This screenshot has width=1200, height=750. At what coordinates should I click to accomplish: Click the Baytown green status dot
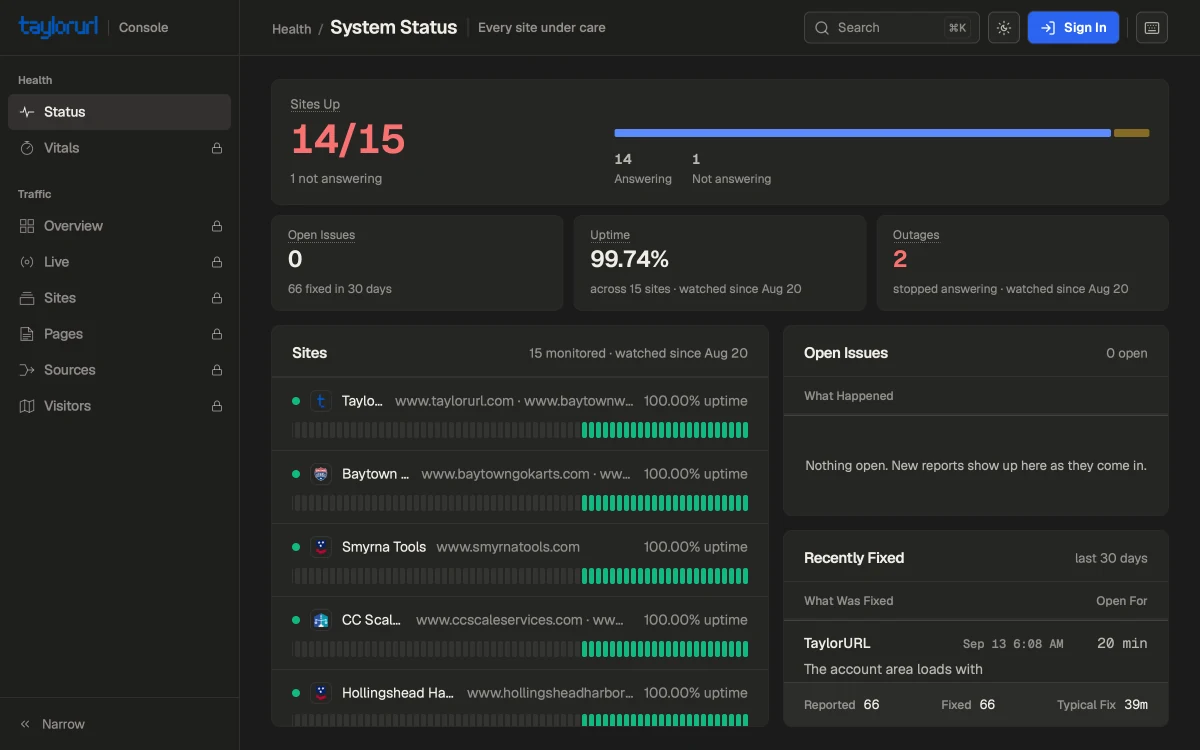[296, 474]
